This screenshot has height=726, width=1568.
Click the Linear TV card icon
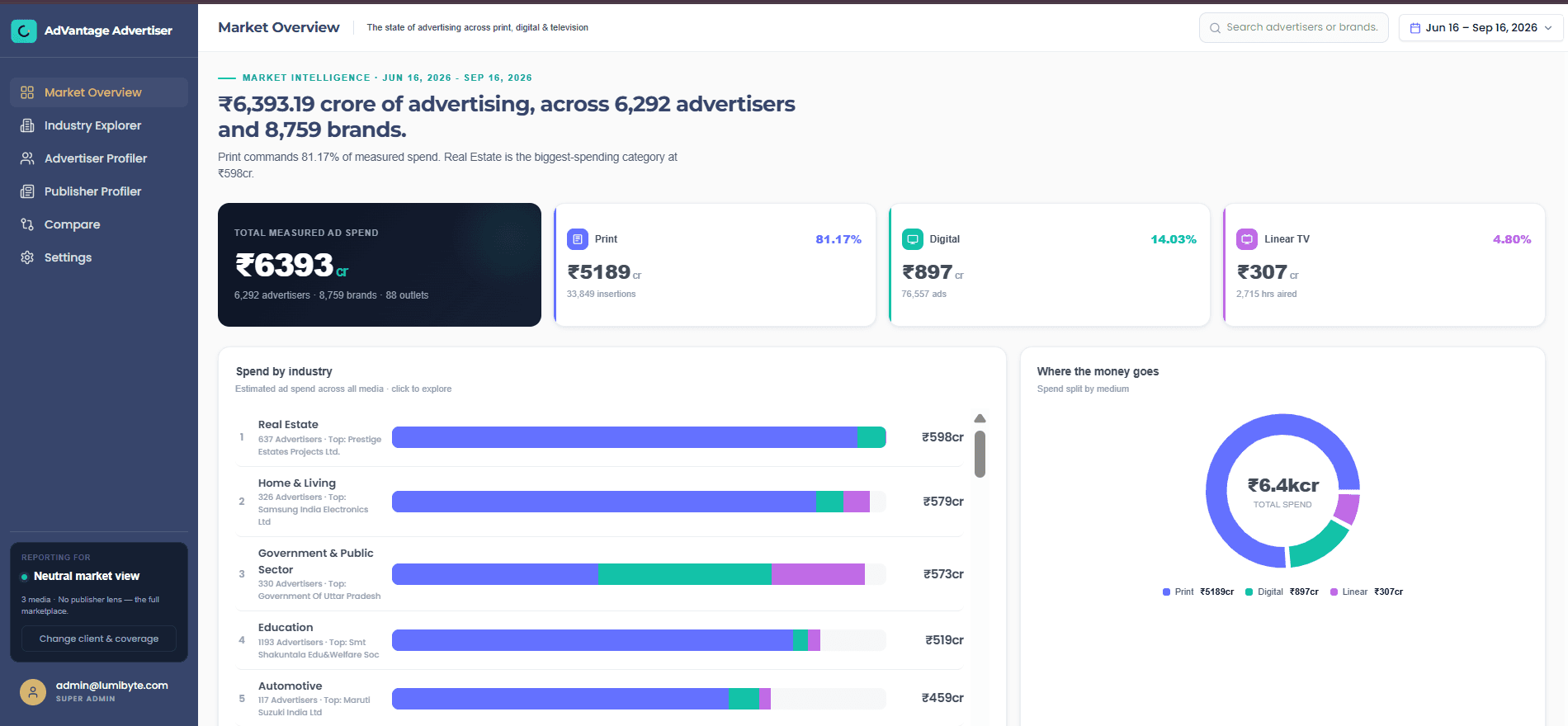(x=1247, y=239)
